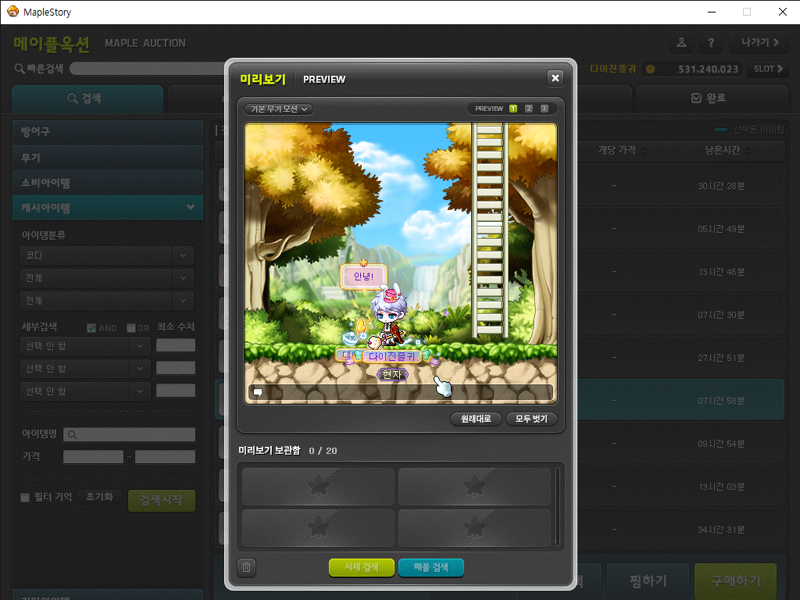Click the blue 매물 검색 button
Screen dimensions: 800x600
point(431,567)
